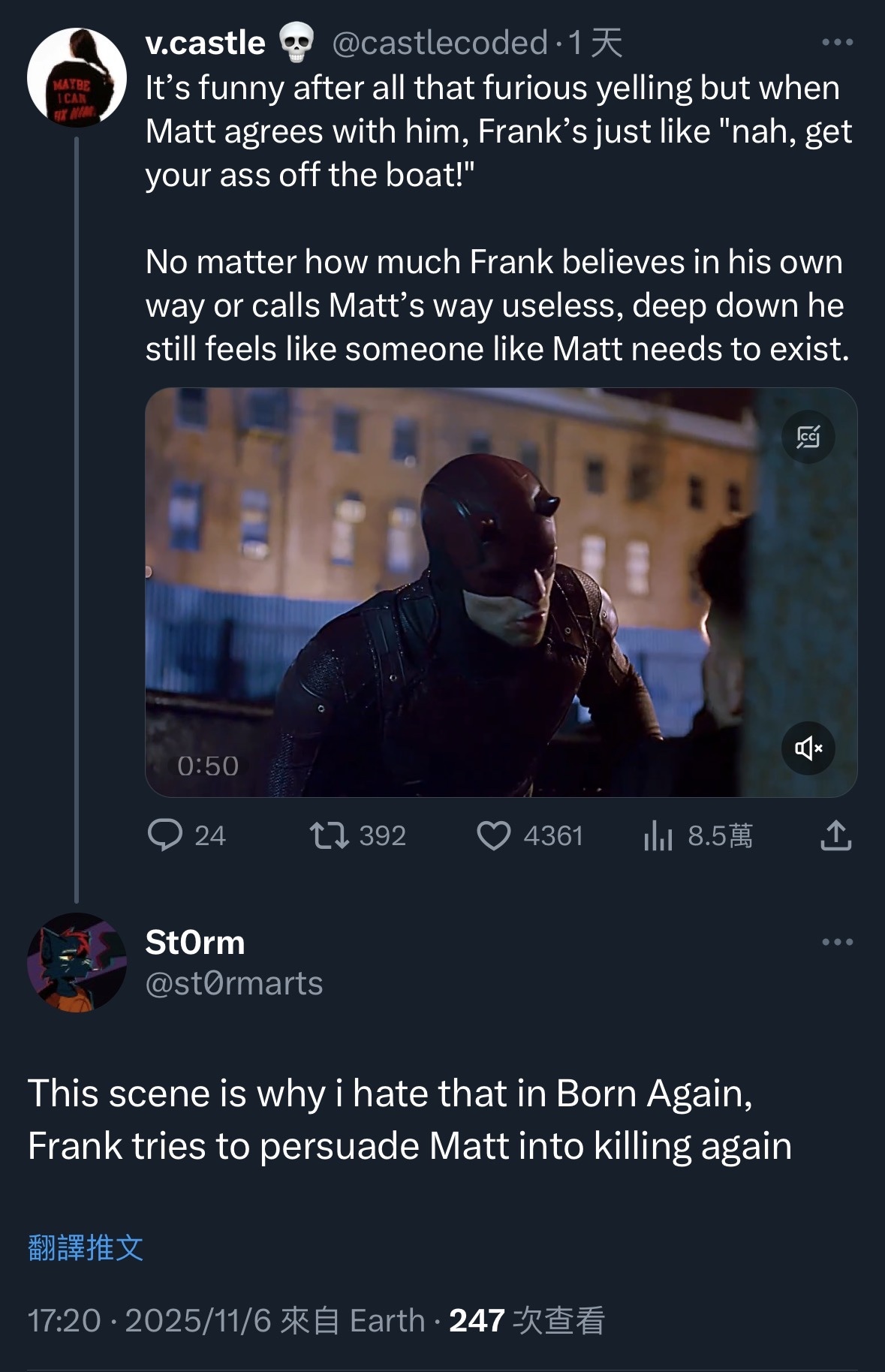
Task: Open more options for St0rm reply
Action: [837, 942]
